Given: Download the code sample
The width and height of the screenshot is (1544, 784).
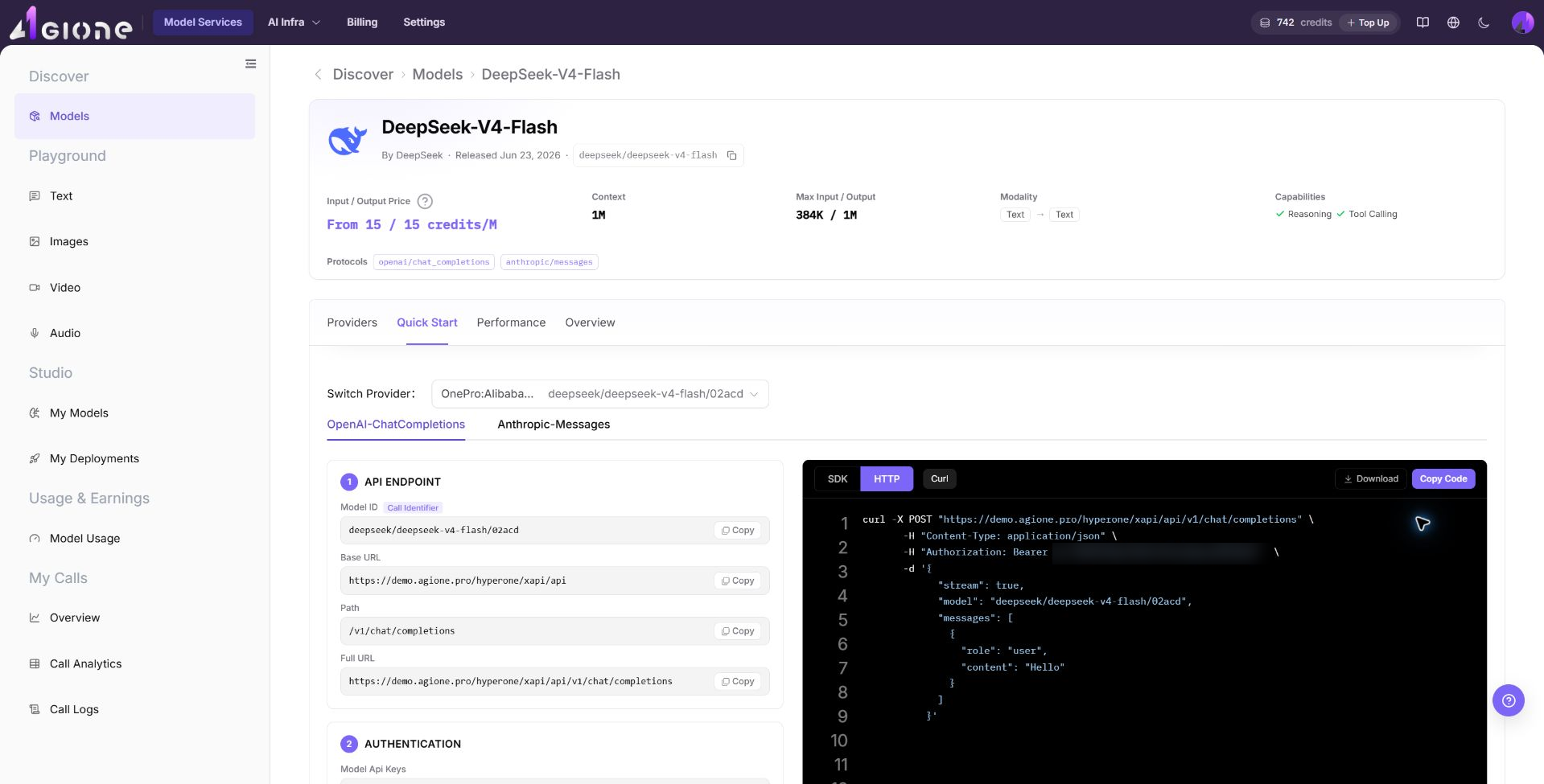Looking at the screenshot, I should (x=1371, y=479).
